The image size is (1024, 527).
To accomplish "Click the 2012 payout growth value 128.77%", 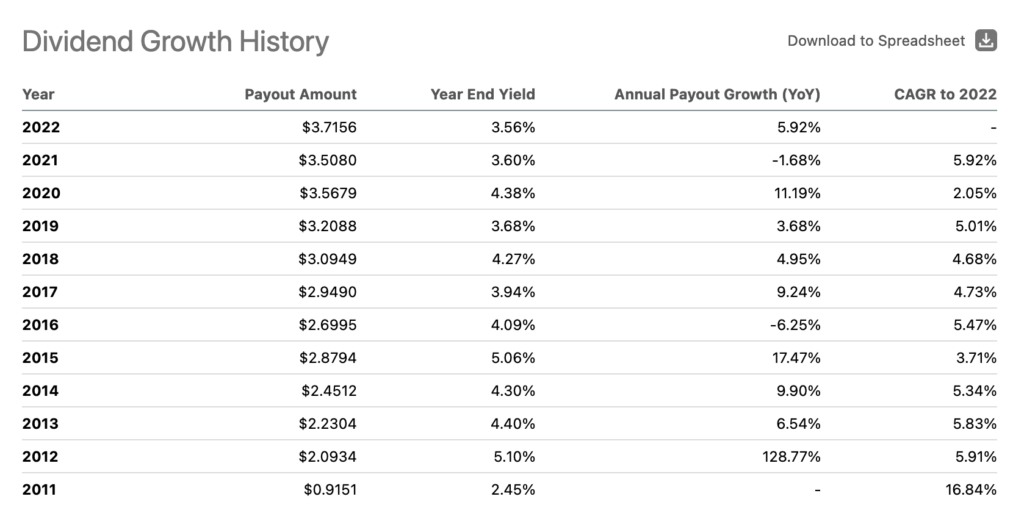I will [790, 458].
